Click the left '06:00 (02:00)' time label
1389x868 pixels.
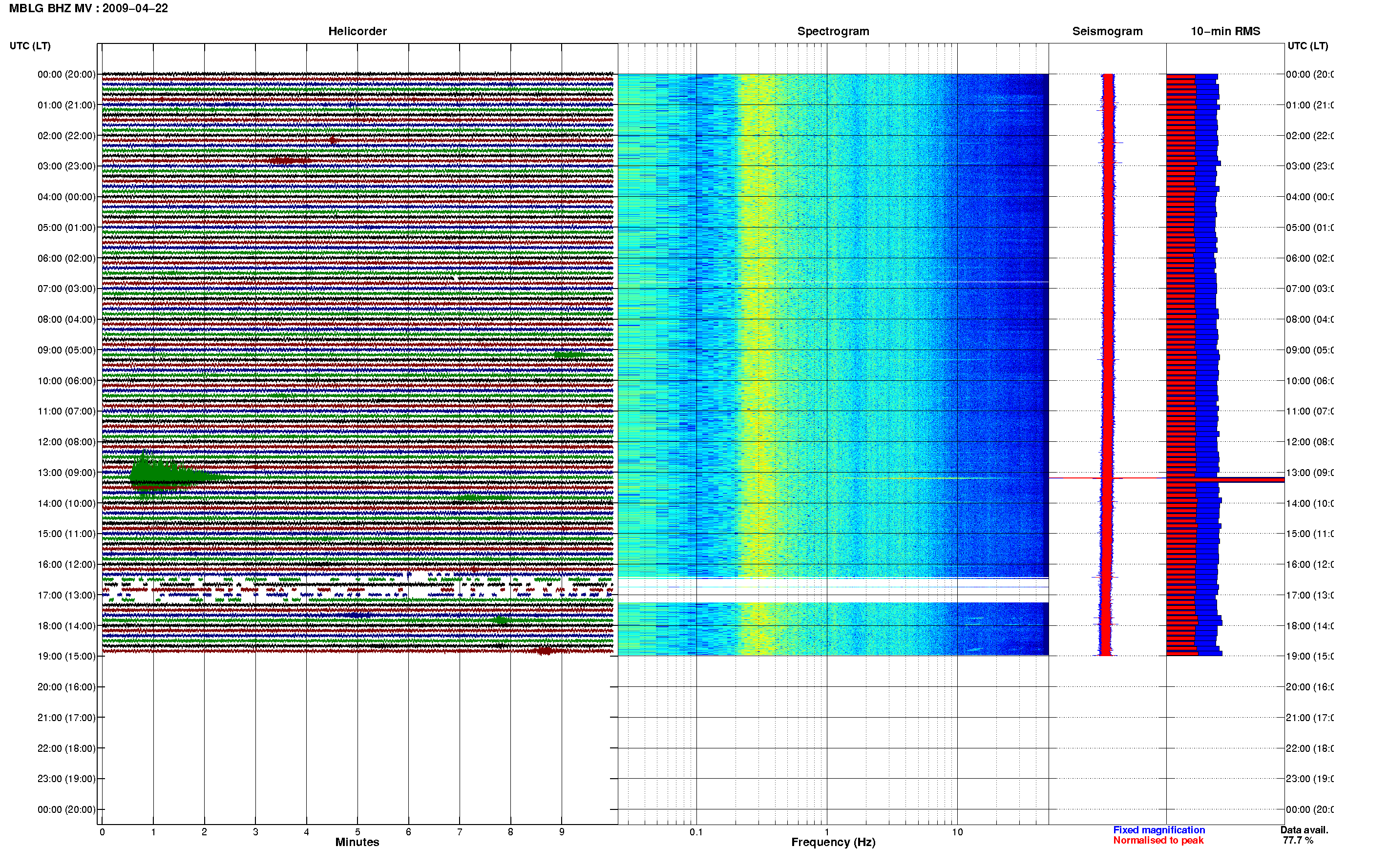pos(66,258)
